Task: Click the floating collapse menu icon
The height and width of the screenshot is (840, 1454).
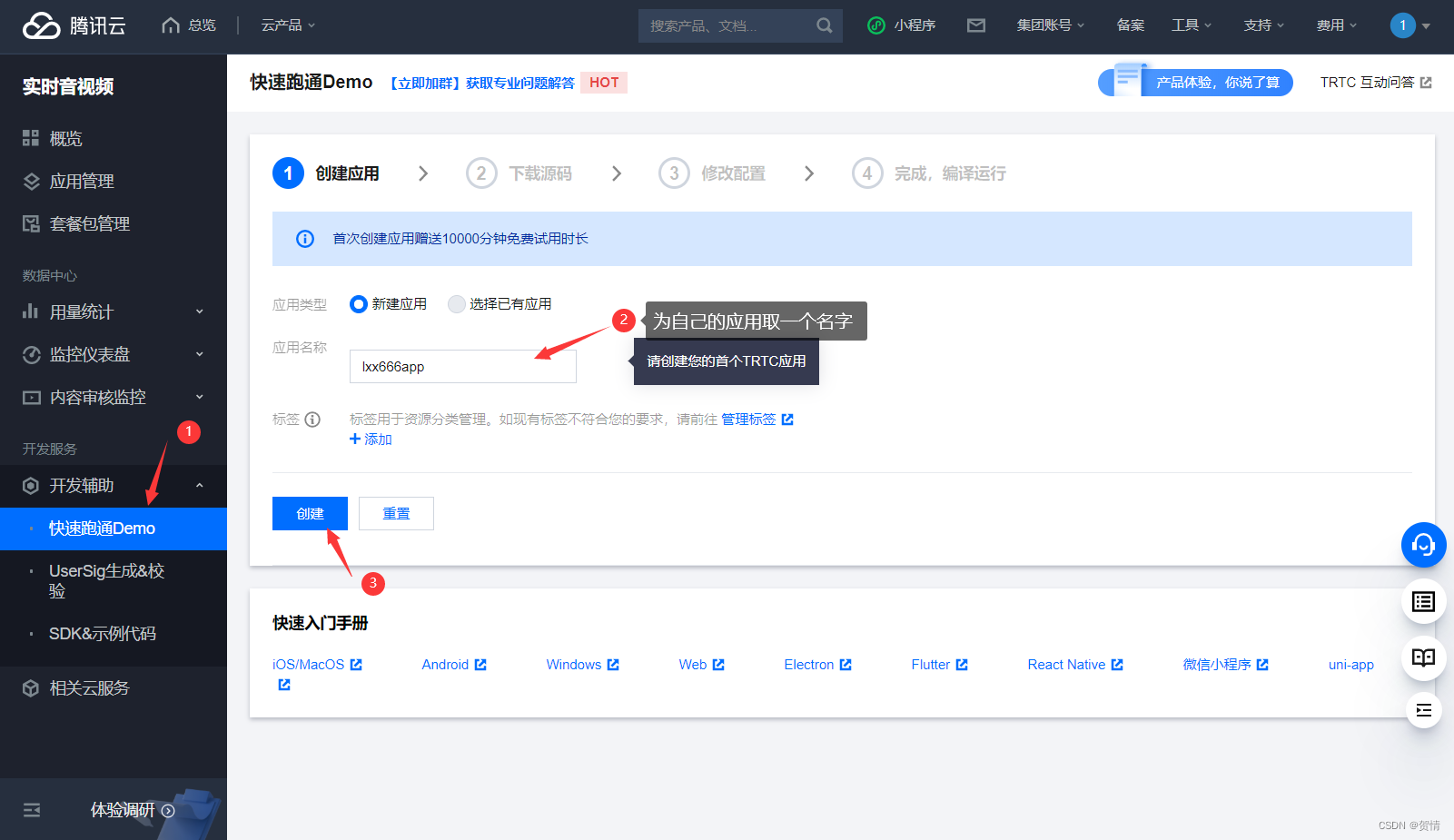Action: click(1423, 710)
